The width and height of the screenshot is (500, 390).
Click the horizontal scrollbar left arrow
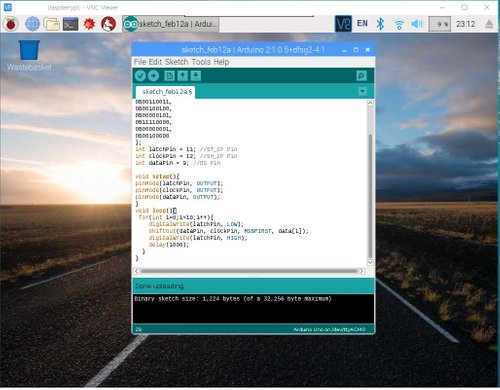[137, 271]
